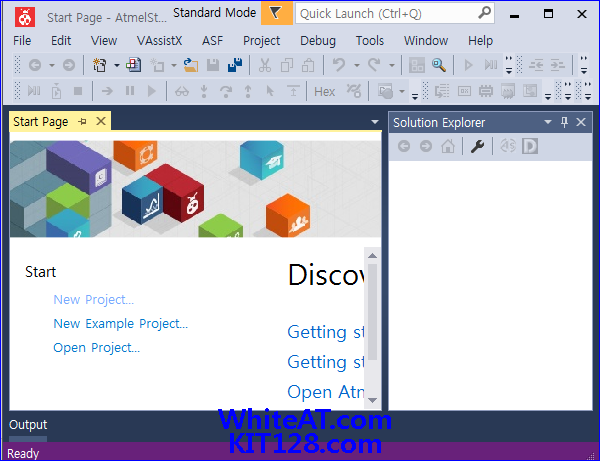
Task: Click the Step Over debug icon
Action: [x=226, y=91]
